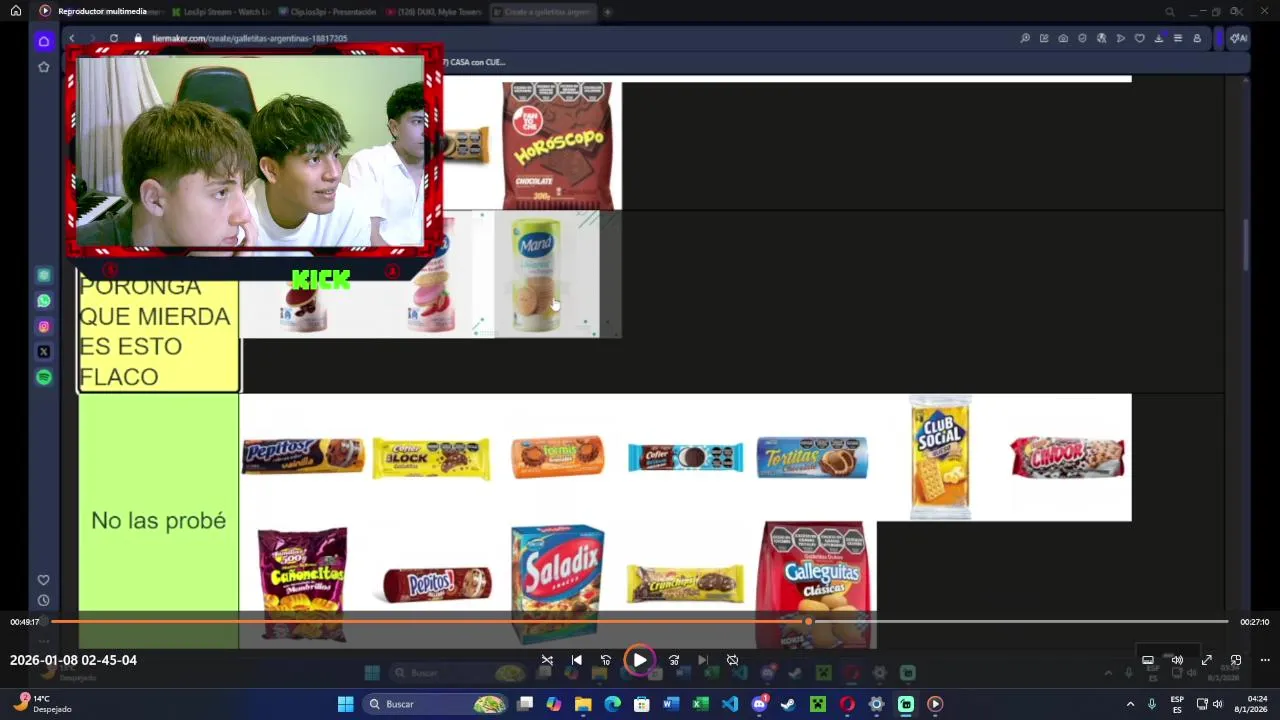Image resolution: width=1280 pixels, height=720 pixels.
Task: Click the Club Social cracker thumbnail
Action: tap(940, 457)
